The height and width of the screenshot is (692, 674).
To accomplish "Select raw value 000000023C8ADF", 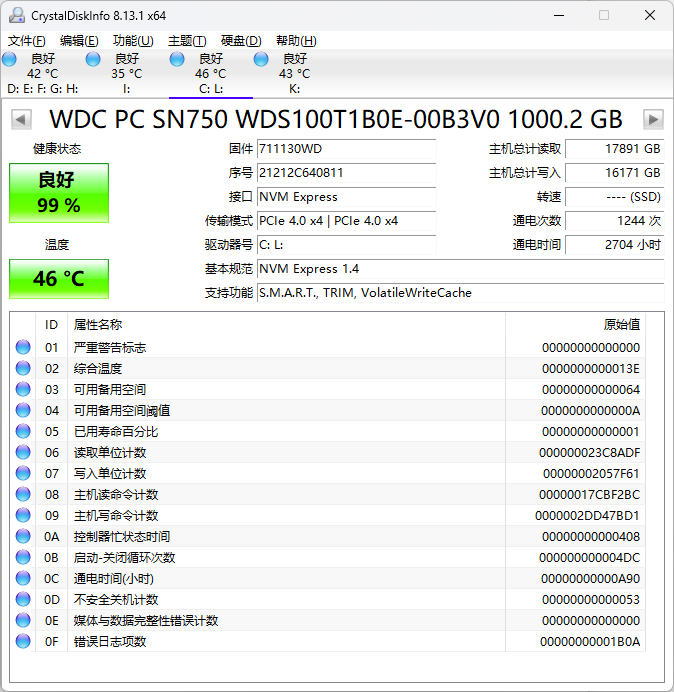I will pos(589,453).
